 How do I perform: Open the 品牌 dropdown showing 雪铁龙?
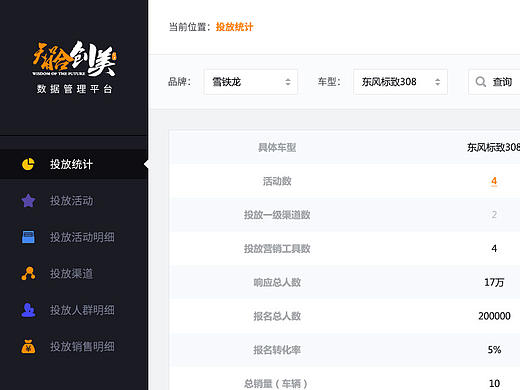(x=251, y=82)
